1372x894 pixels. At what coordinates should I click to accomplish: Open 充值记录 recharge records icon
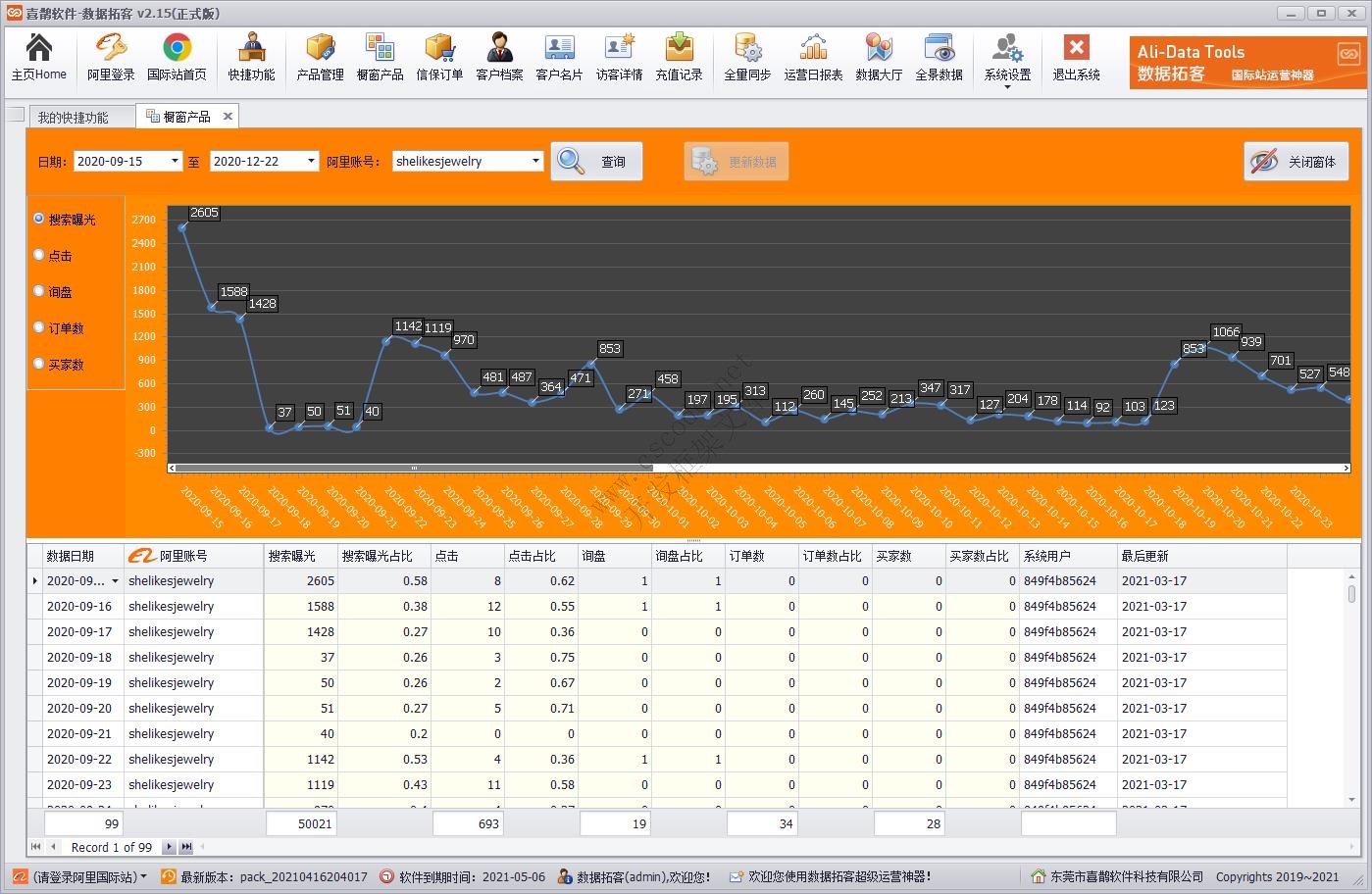pos(679,57)
